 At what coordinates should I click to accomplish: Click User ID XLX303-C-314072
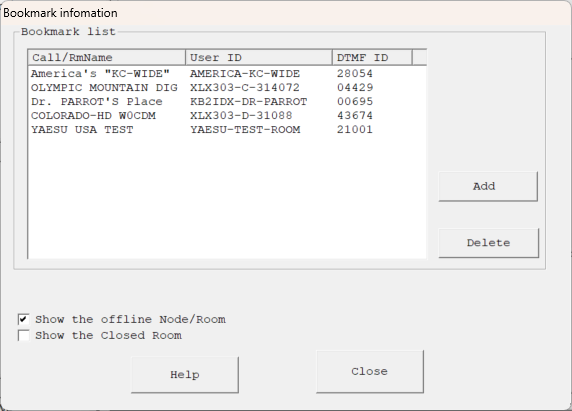click(245, 88)
